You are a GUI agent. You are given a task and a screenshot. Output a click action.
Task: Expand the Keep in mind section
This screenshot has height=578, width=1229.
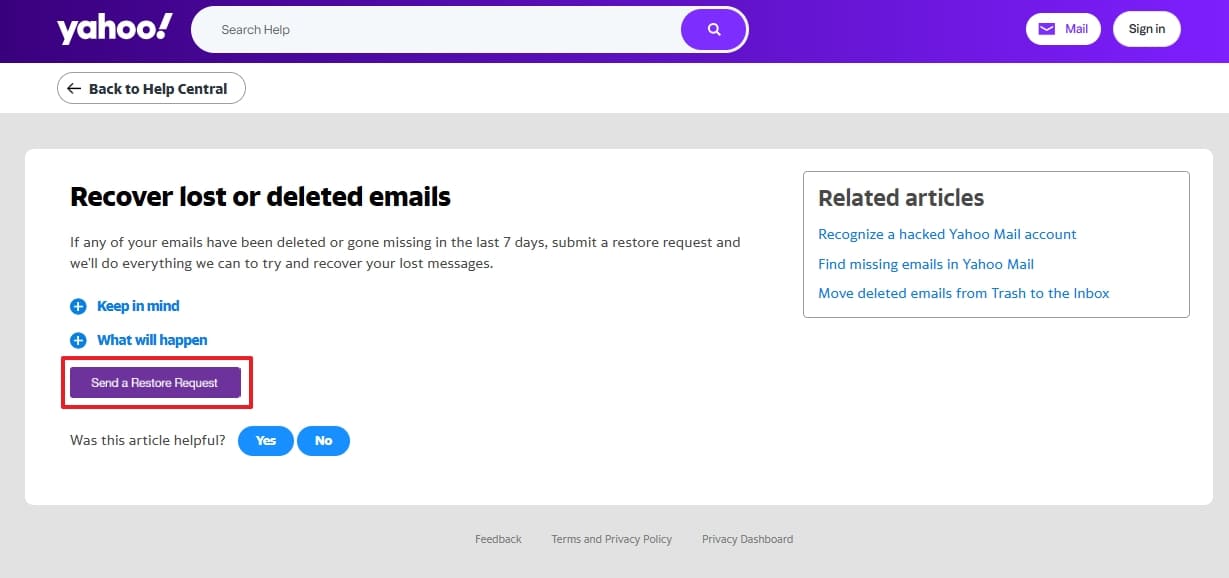tap(137, 306)
